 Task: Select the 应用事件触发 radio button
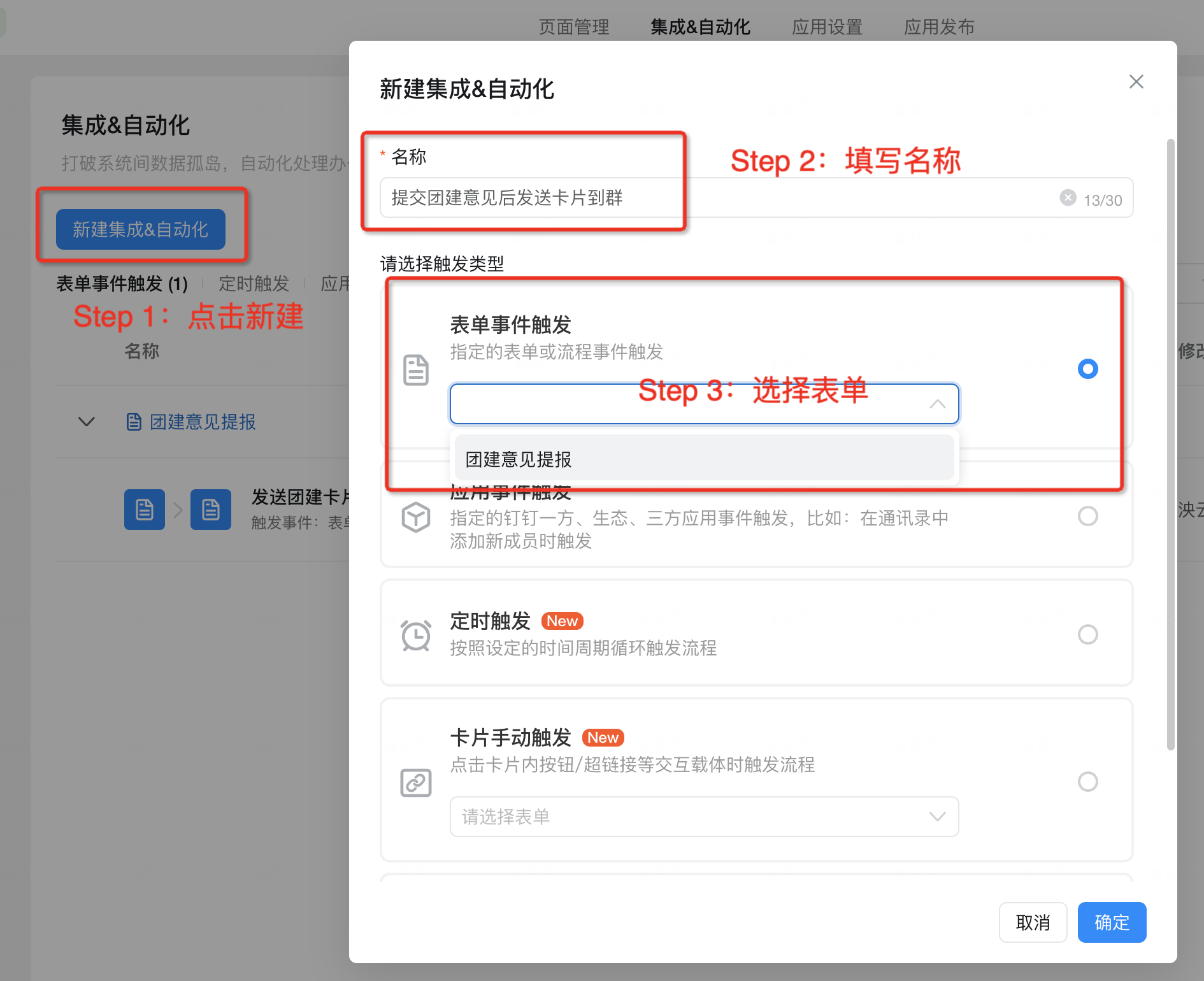(1087, 516)
